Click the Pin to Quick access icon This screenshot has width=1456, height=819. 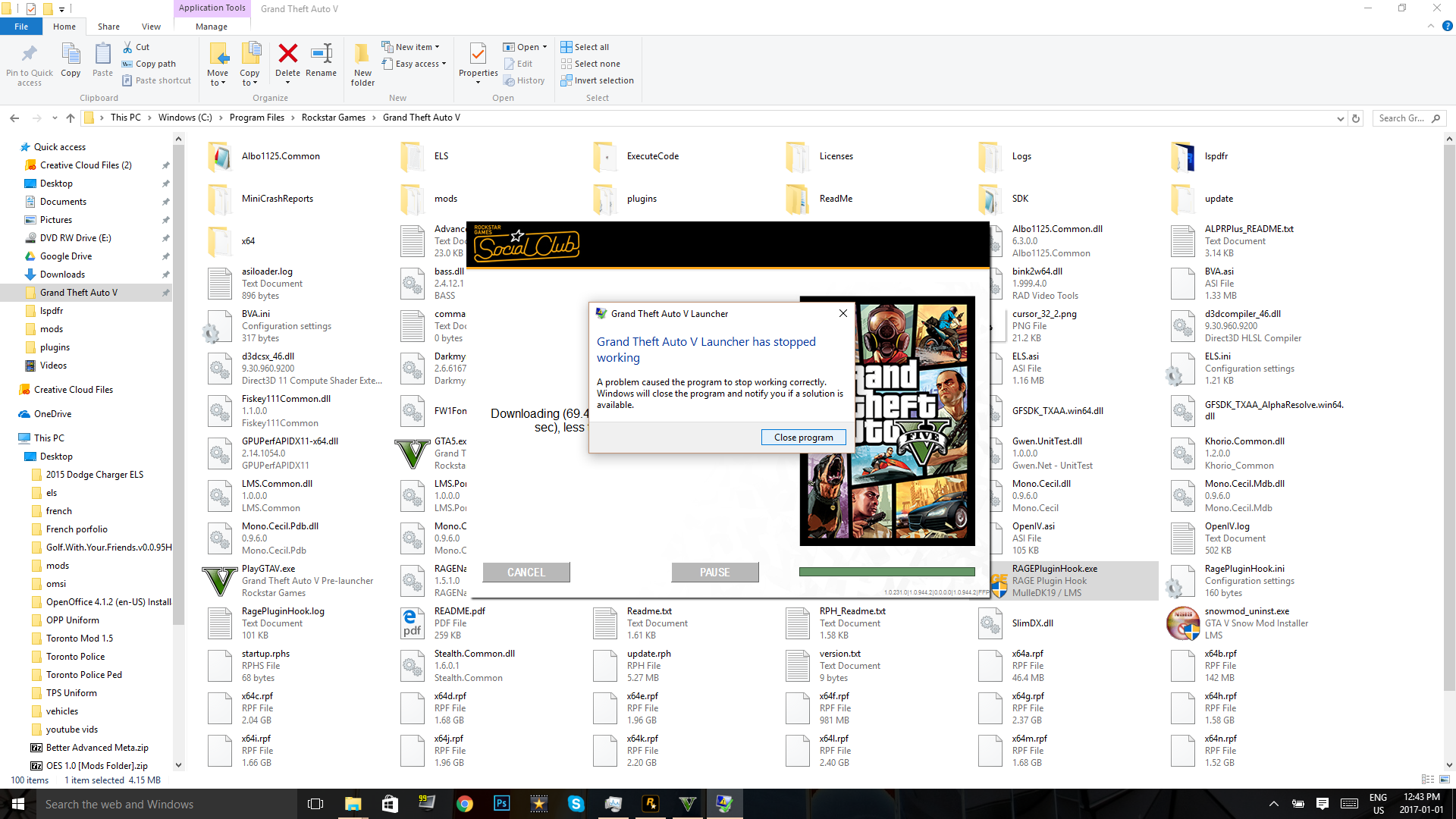[x=29, y=55]
